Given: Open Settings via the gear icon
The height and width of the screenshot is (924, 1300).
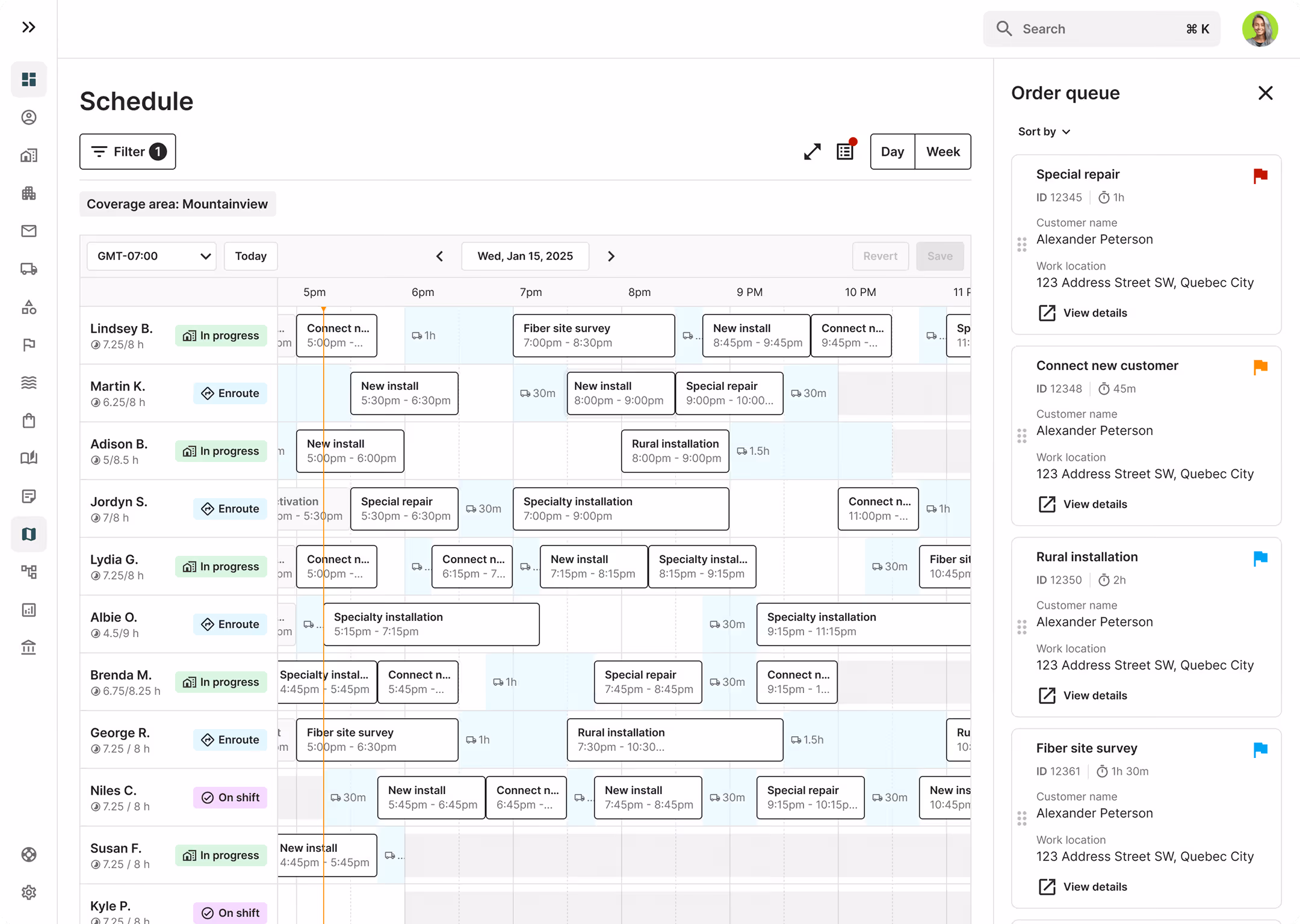Looking at the screenshot, I should [29, 893].
